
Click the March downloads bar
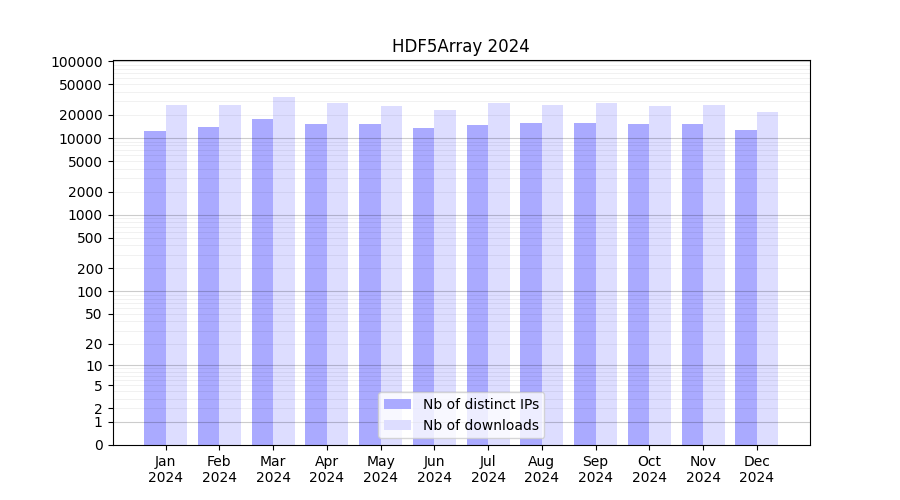284,270
